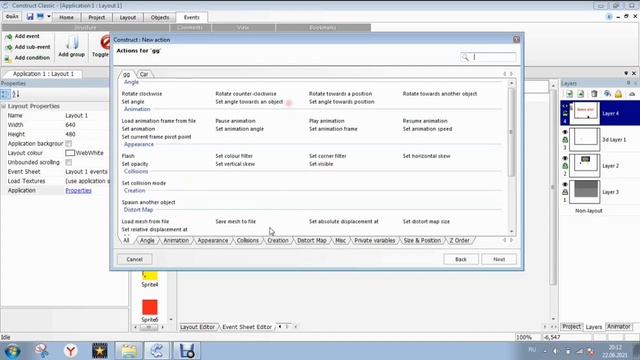Toggle Unbounded scrolling checkbox

[69, 162]
